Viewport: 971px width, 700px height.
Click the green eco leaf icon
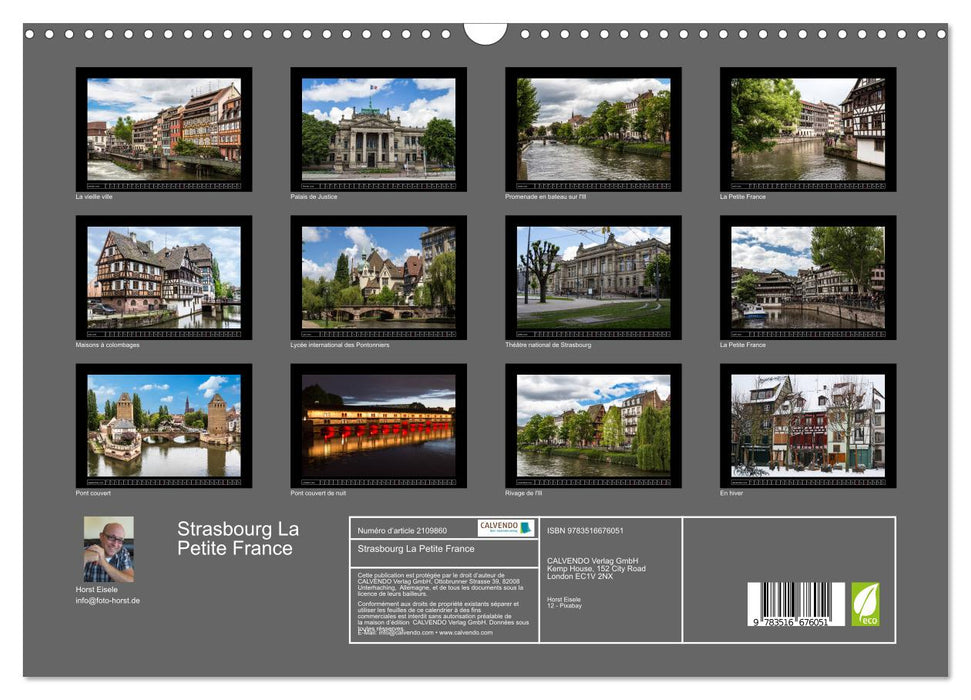click(x=865, y=604)
